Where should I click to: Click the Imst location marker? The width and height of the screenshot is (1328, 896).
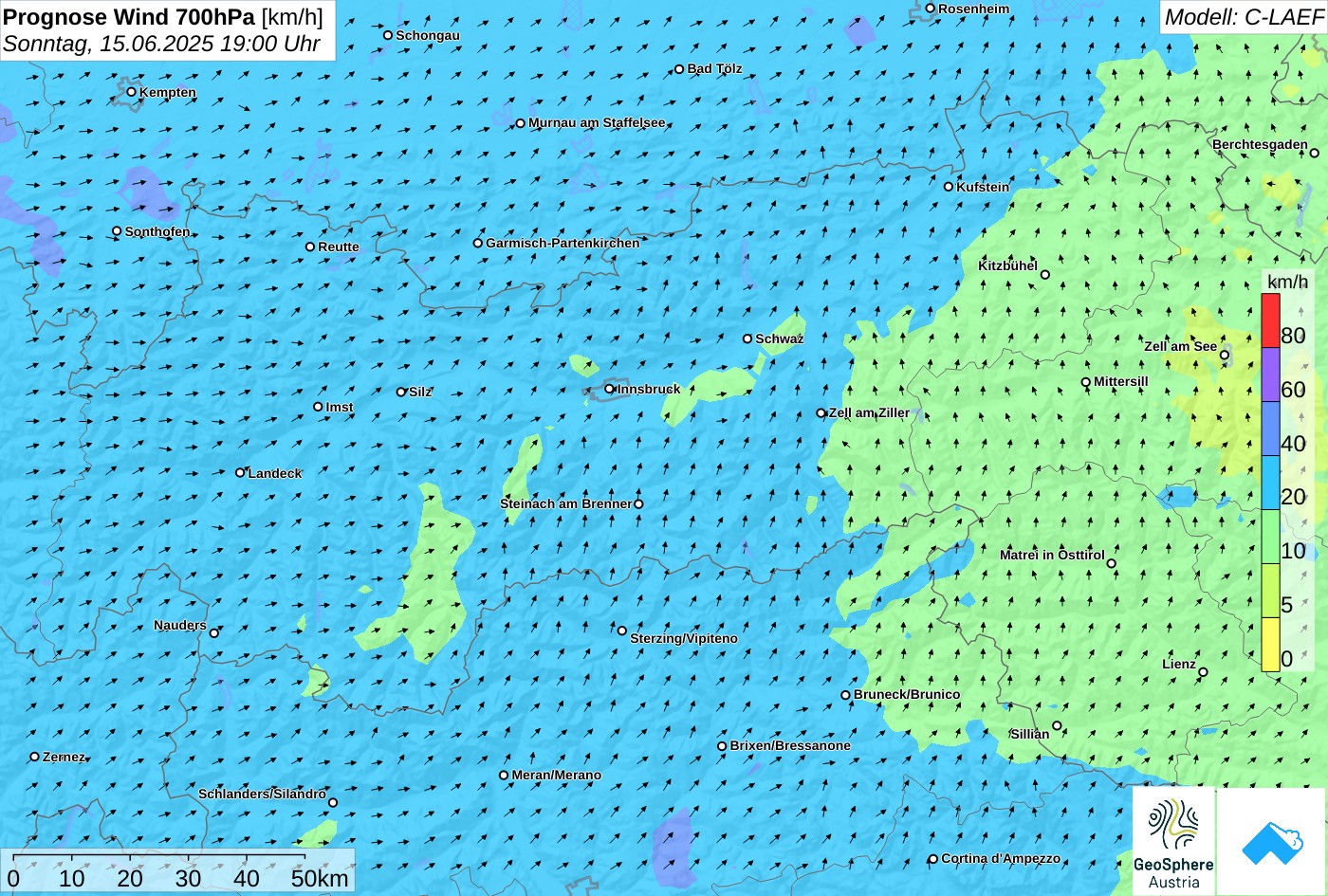(x=318, y=407)
